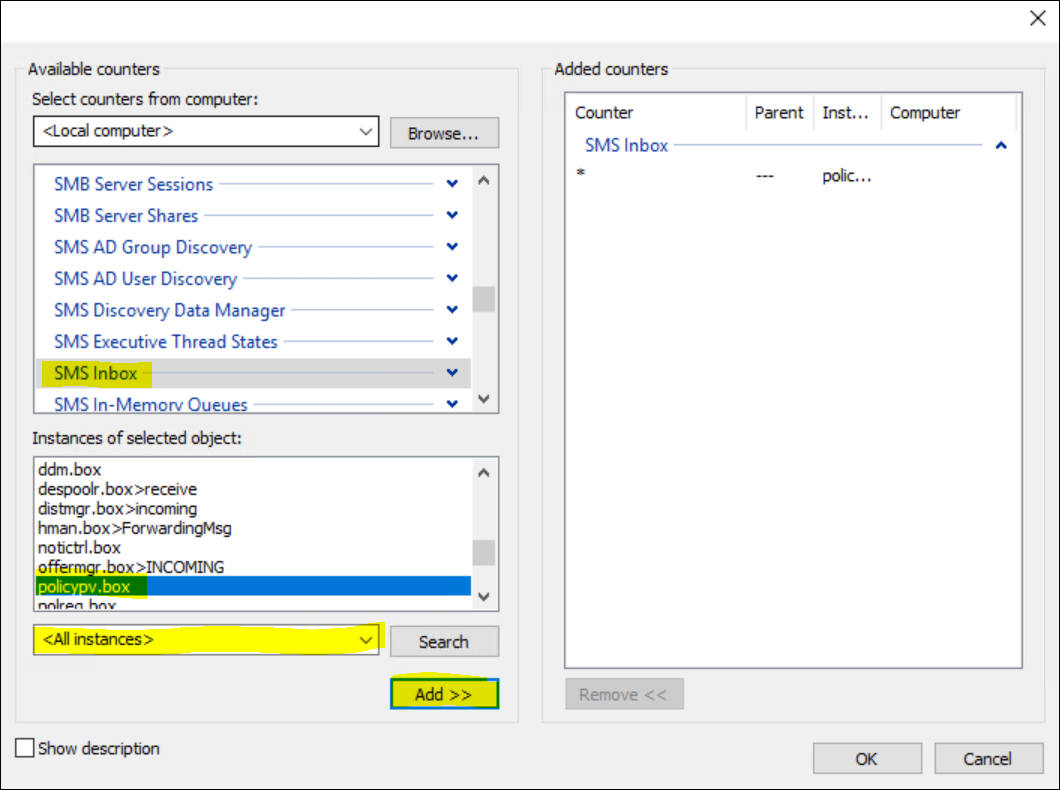Click the counters list scrollbar thumb
Image resolution: width=1060 pixels, height=790 pixels.
(x=483, y=299)
